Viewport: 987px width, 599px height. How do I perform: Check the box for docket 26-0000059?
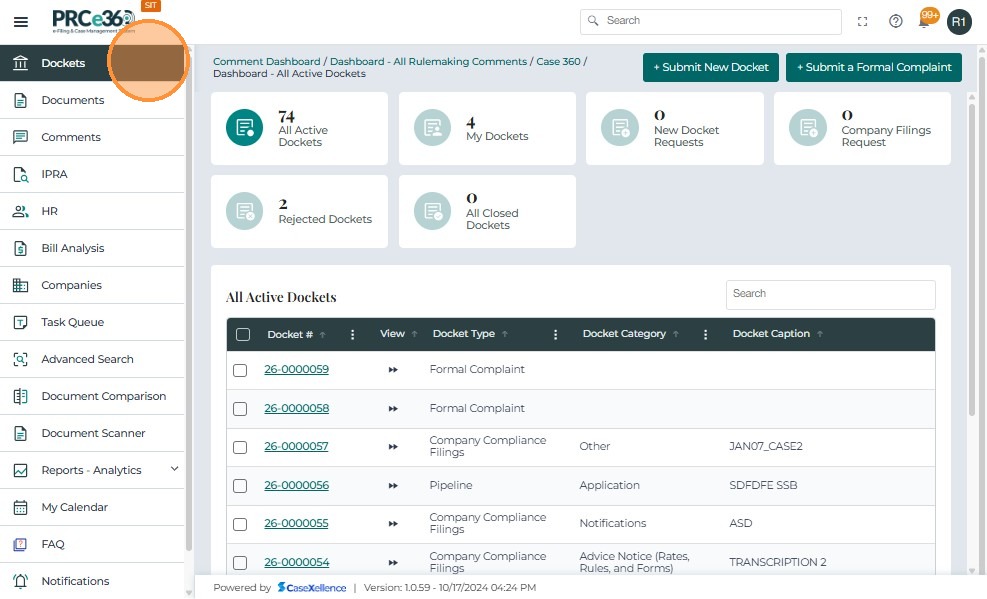240,370
